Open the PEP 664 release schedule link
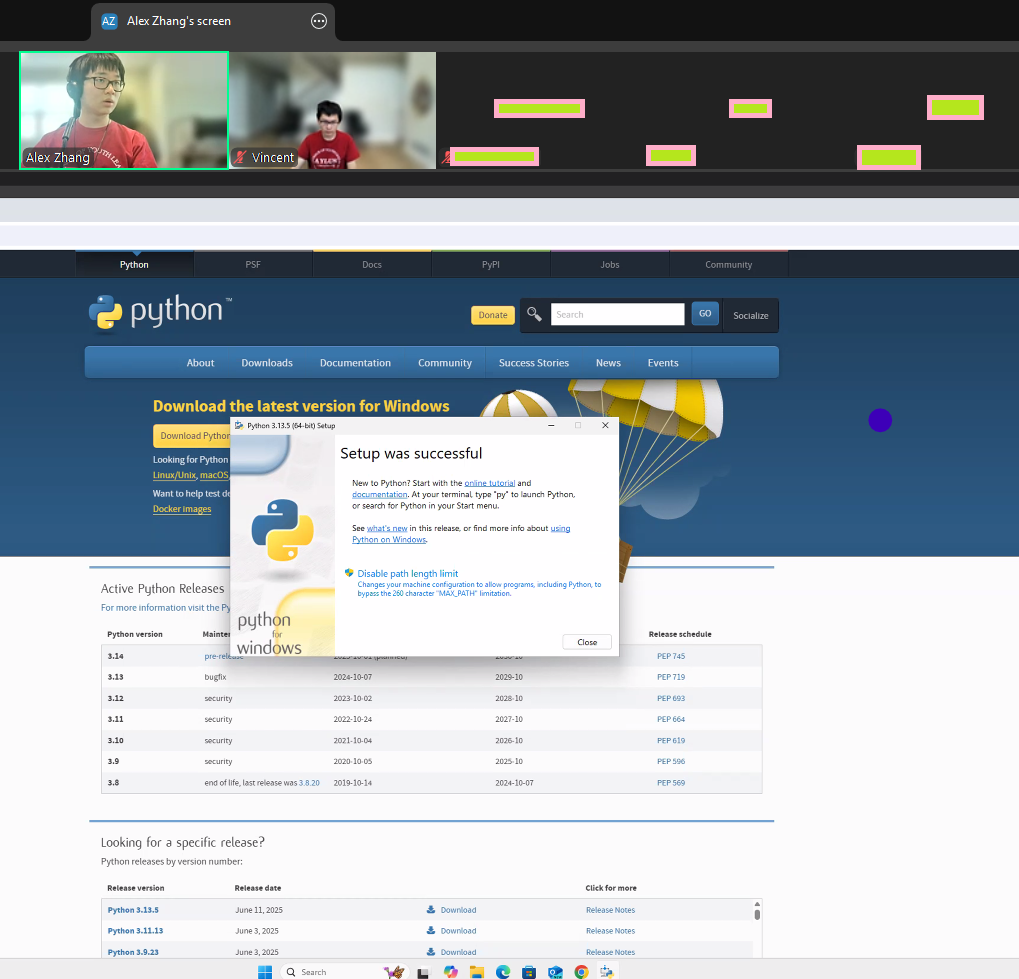Screen dimensions: 1019x979 tap(671, 719)
